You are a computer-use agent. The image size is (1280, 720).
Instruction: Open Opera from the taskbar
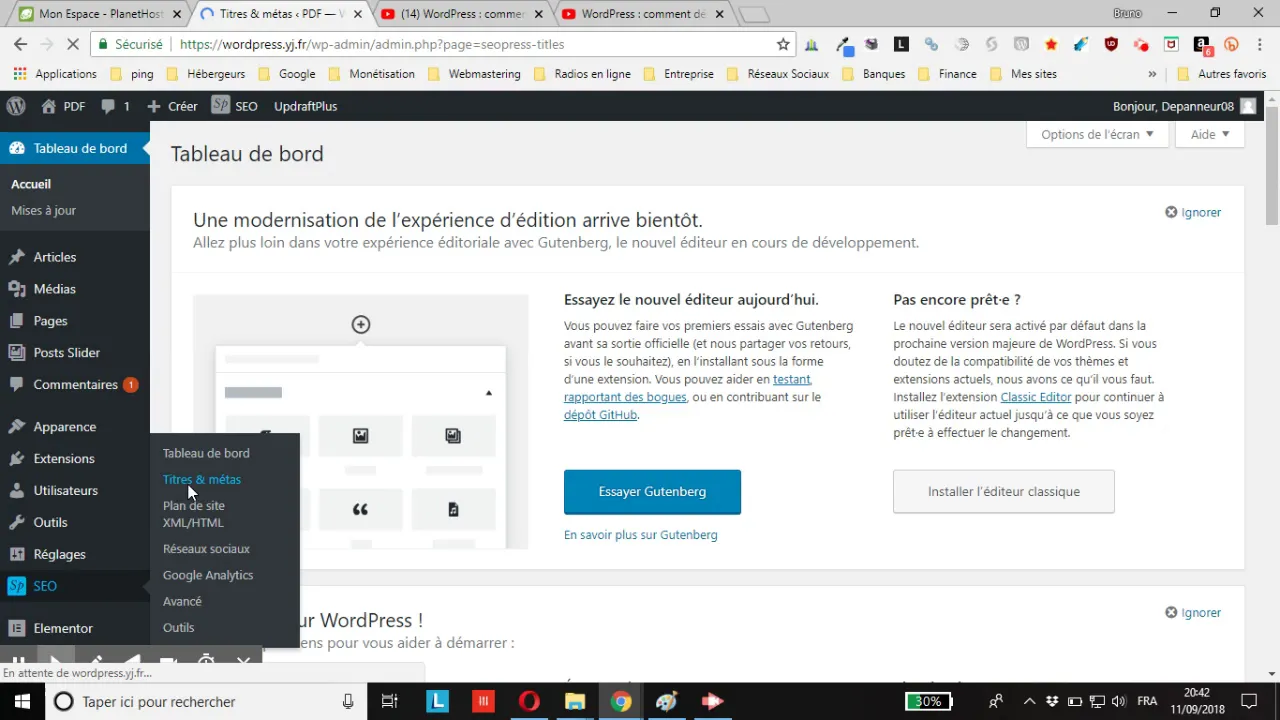[x=529, y=701]
